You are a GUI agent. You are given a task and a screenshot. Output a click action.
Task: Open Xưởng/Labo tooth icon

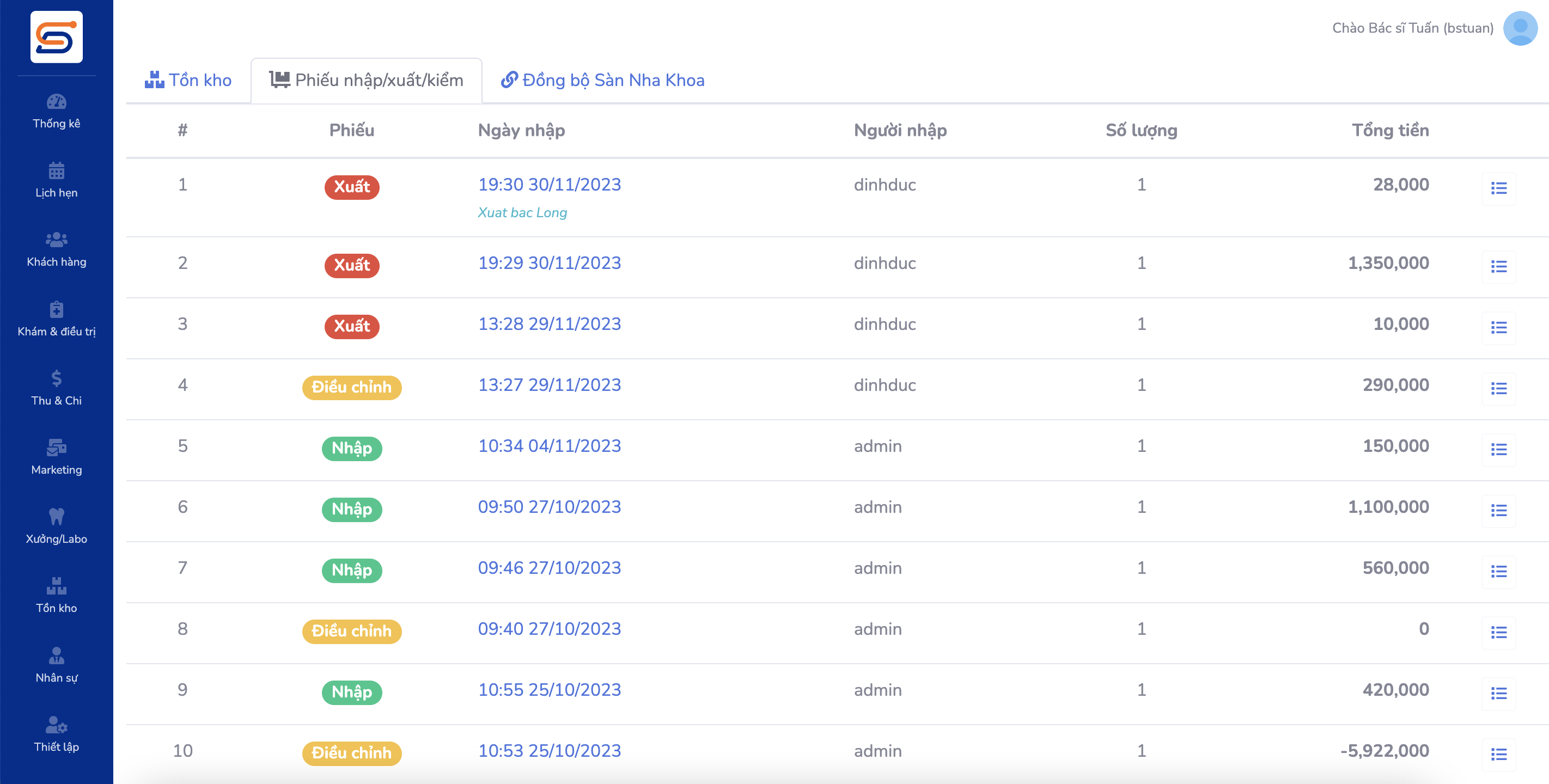tap(57, 517)
